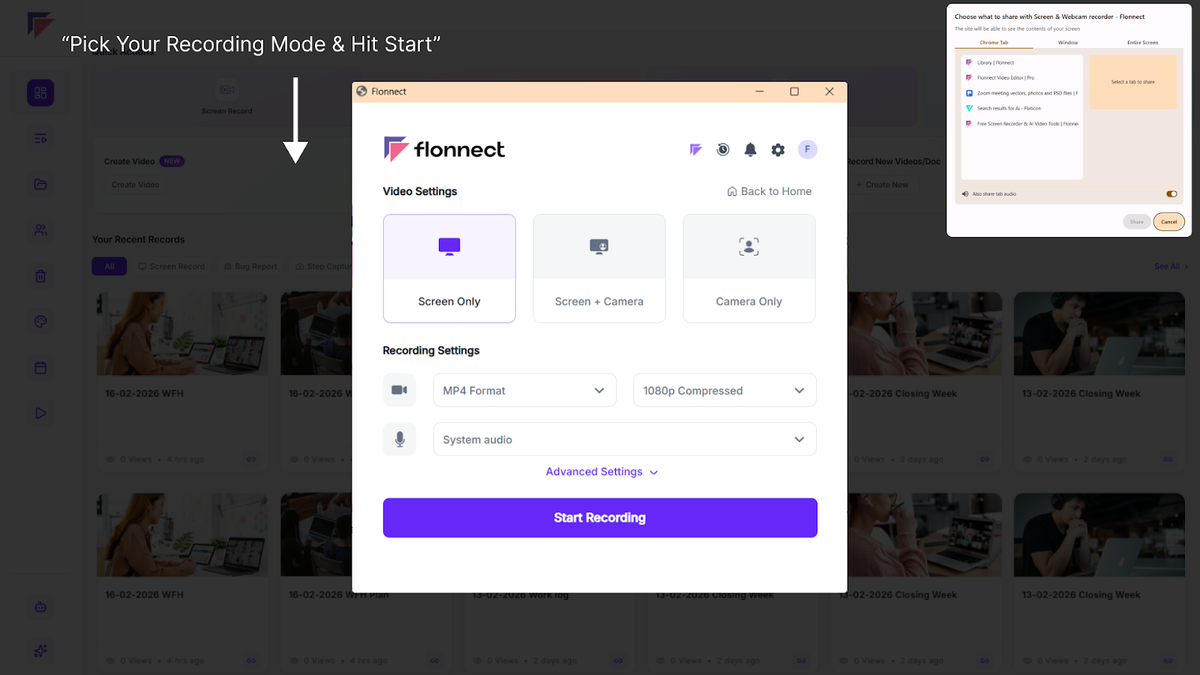Open the folder icon in left sidebar
The width and height of the screenshot is (1200, 675).
[41, 184]
